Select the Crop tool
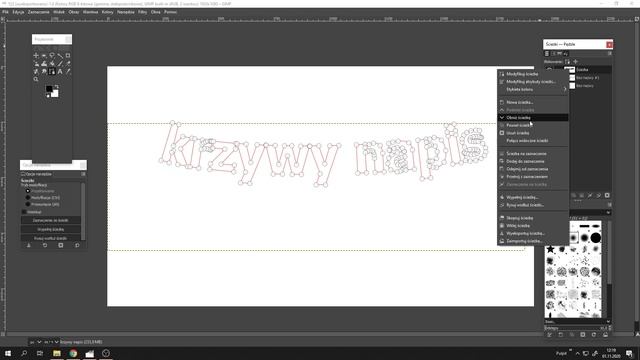The width and height of the screenshot is (640, 360). click(x=68, y=56)
